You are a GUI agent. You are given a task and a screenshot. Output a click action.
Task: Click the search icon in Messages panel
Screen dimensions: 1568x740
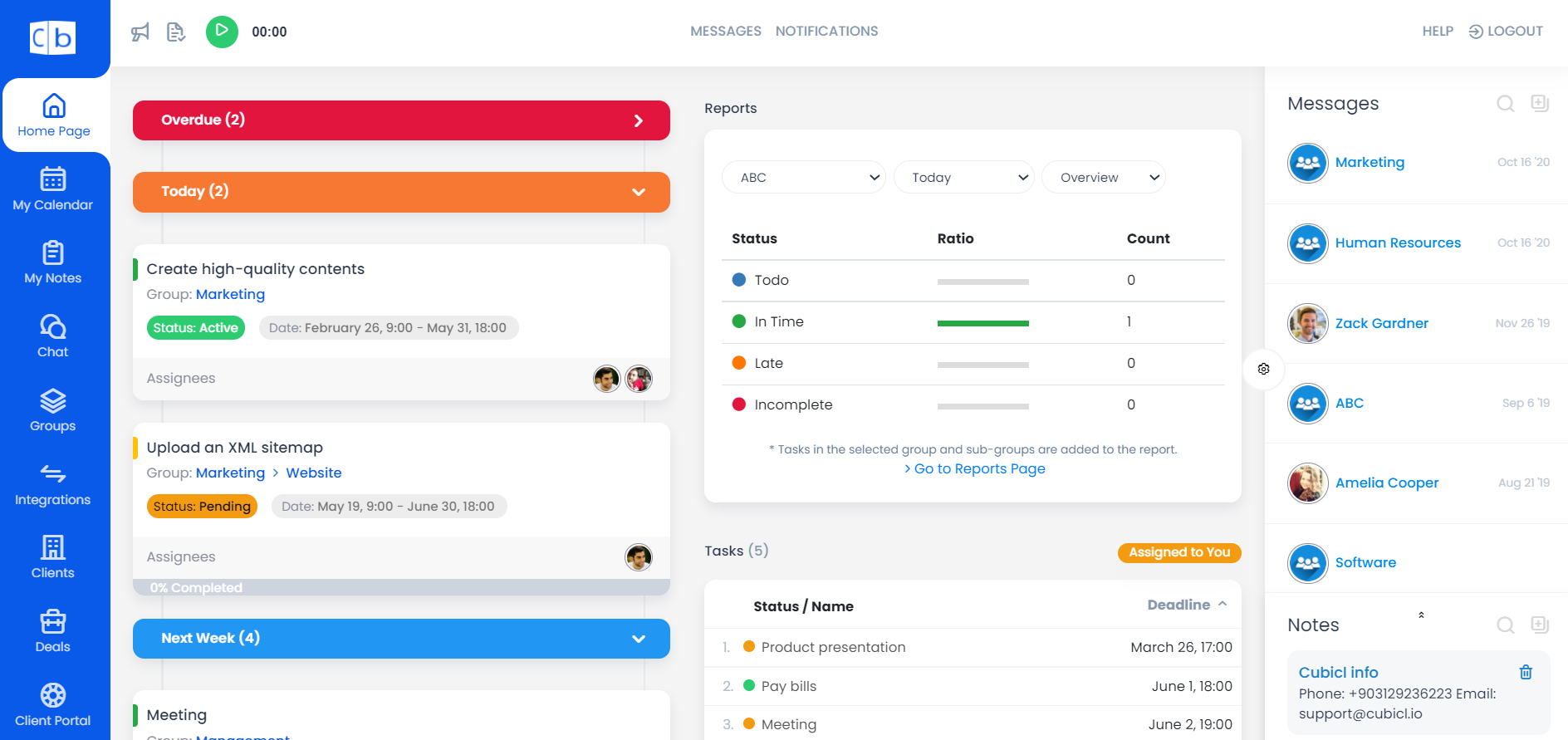pos(1506,104)
